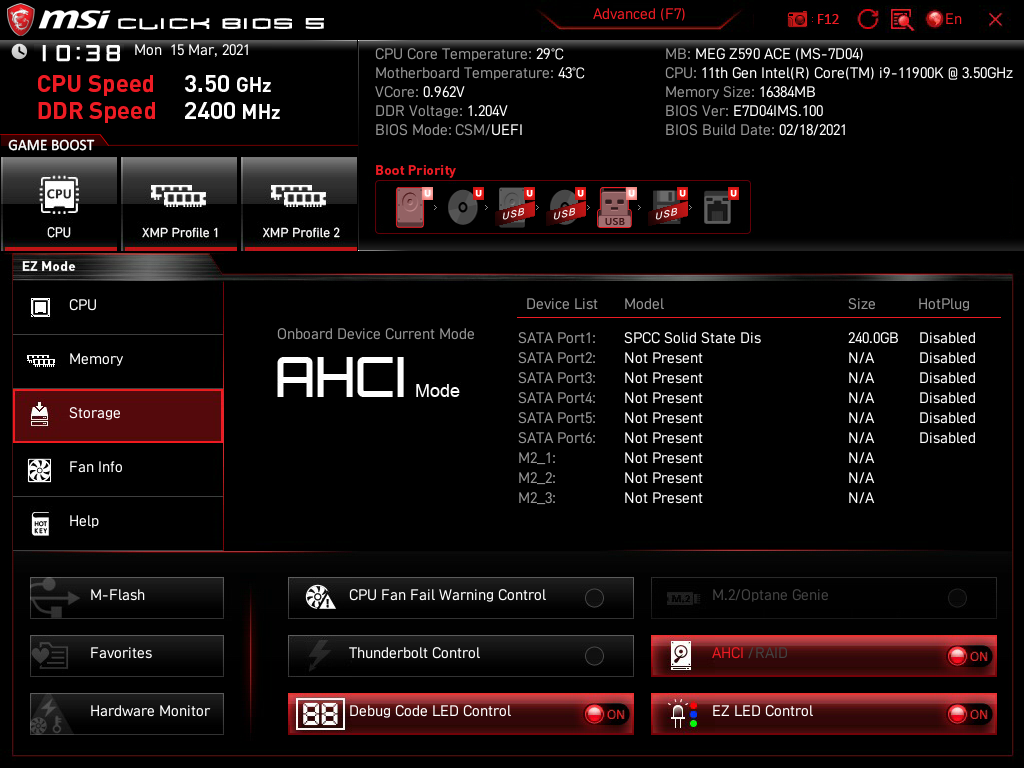This screenshot has width=1024, height=768.
Task: Click the Boot Priority label
Action: 415,170
